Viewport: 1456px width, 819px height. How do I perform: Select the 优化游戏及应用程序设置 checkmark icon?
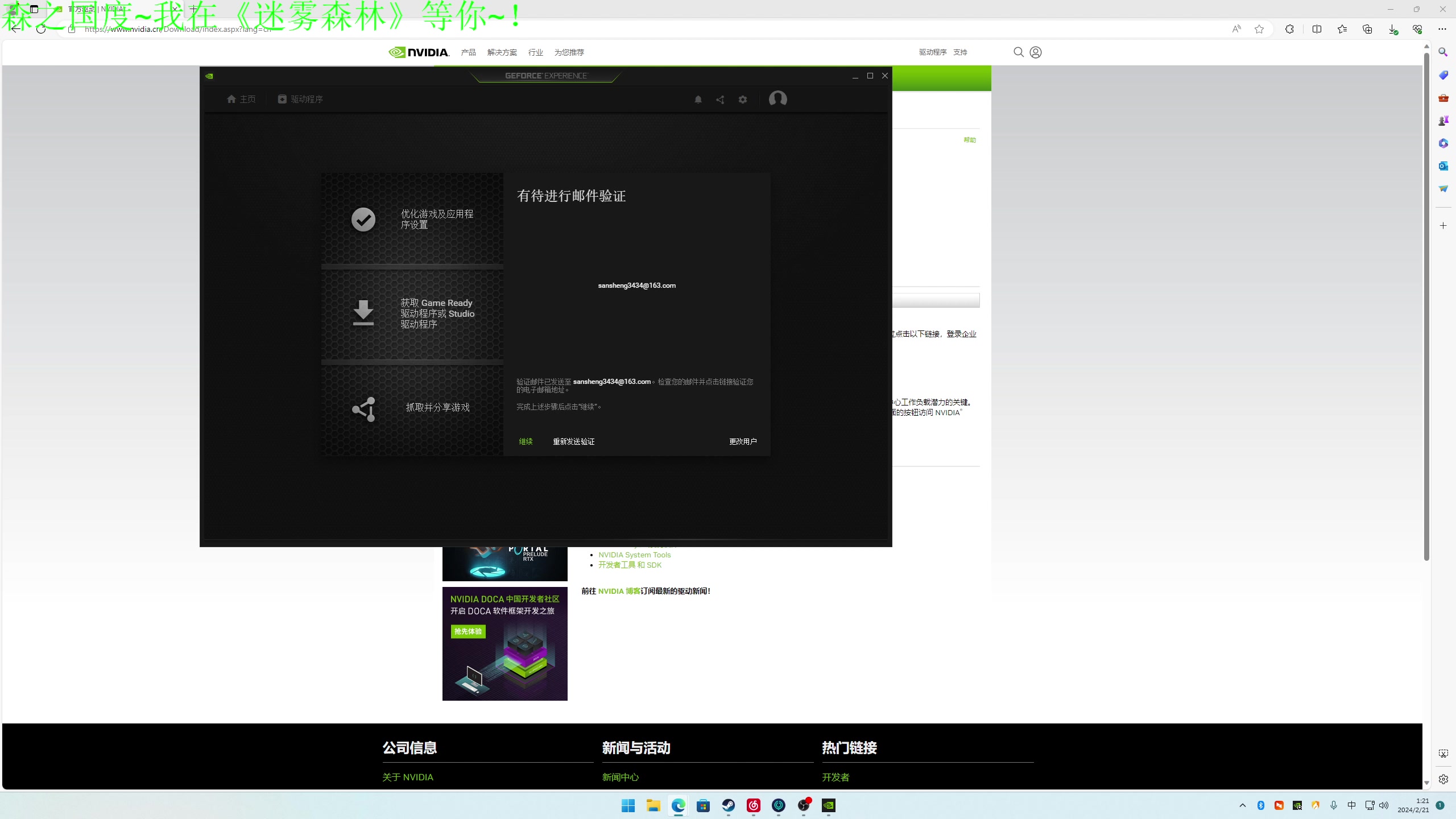click(x=363, y=220)
